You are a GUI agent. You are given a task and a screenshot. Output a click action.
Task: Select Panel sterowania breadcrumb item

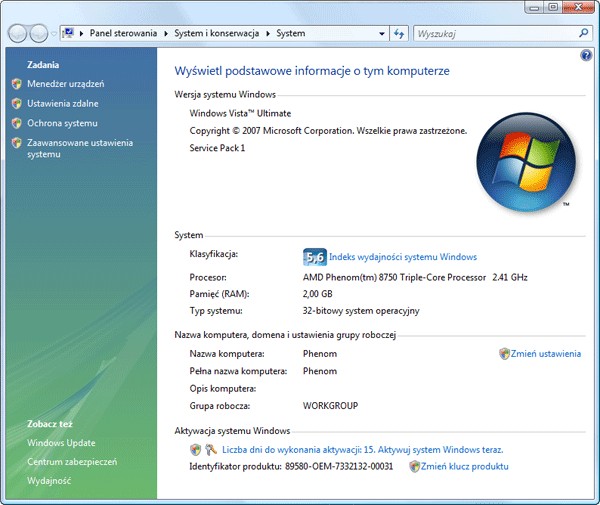123,33
